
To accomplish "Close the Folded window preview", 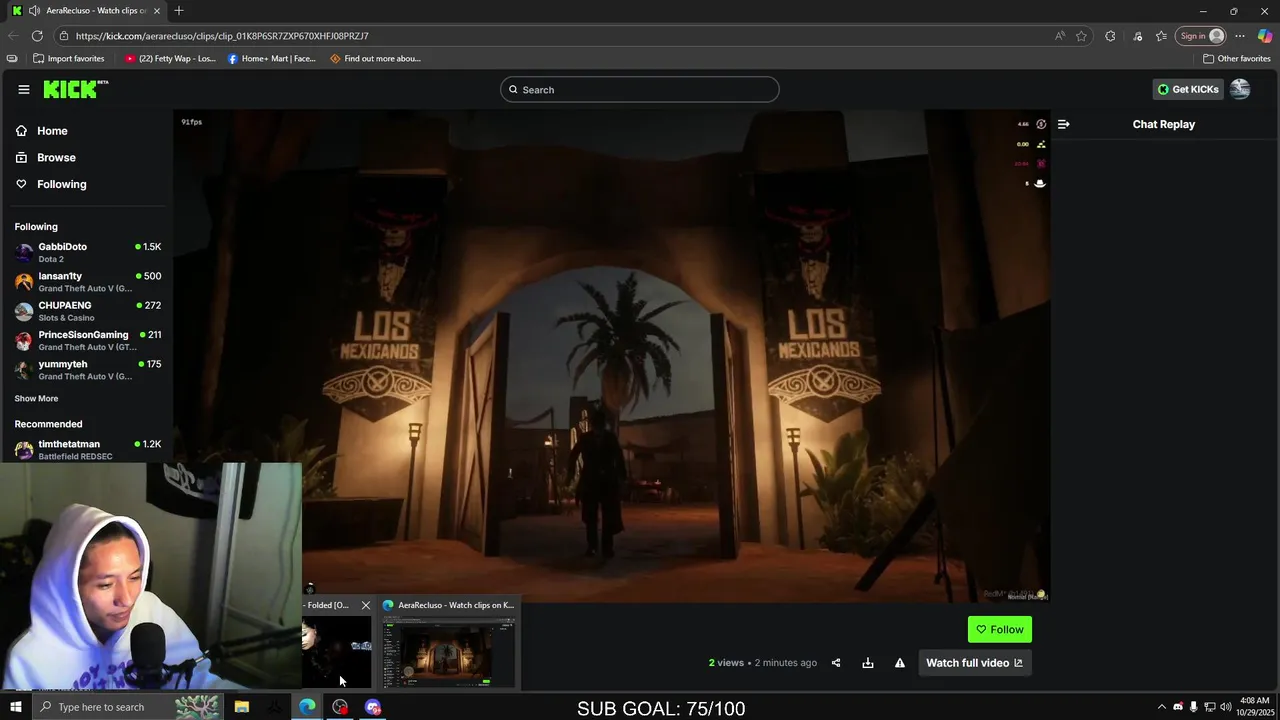I will 365,605.
